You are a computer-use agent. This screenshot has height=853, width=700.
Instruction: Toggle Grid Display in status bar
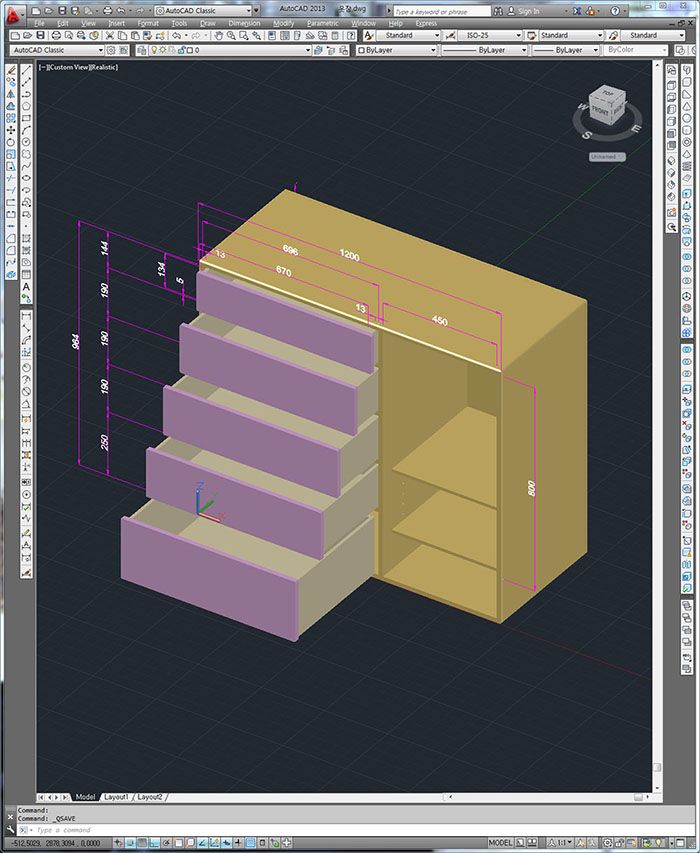pos(143,843)
